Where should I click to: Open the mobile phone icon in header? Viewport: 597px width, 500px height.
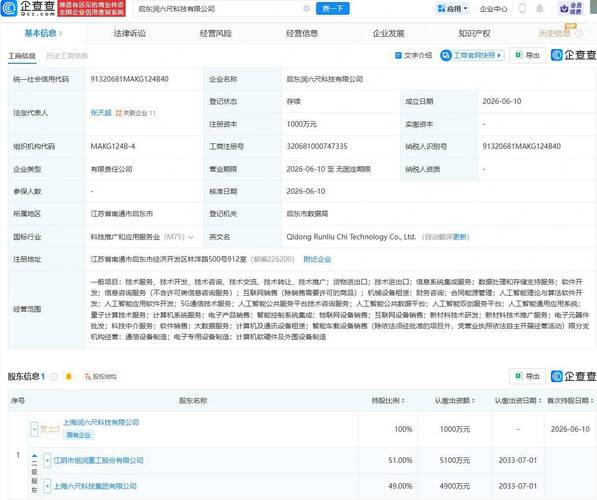[x=522, y=8]
